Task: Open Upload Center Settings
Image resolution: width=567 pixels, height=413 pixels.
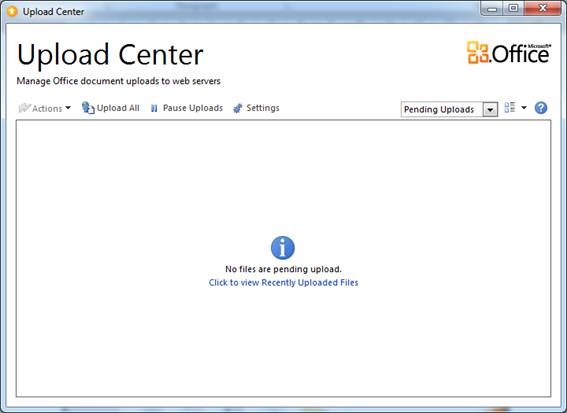Action: pos(256,108)
